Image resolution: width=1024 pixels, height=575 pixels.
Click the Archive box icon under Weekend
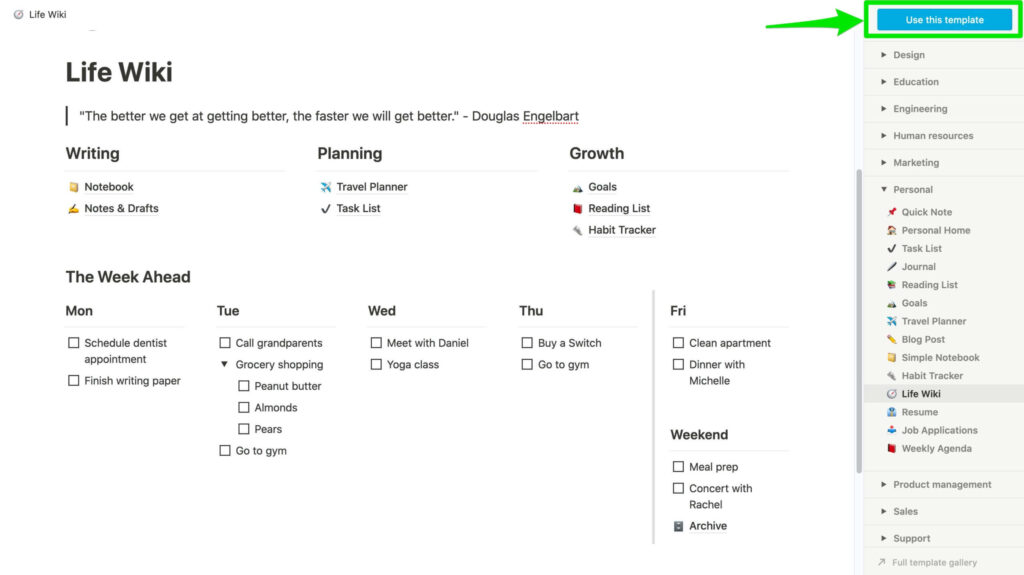[678, 526]
